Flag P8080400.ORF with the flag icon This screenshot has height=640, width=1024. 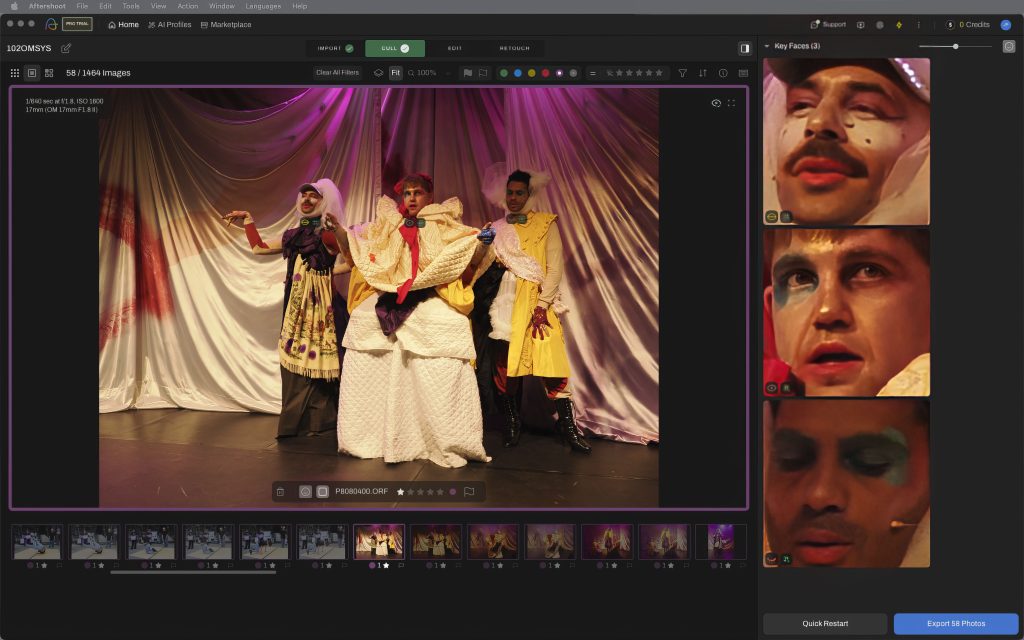pyautogui.click(x=469, y=492)
